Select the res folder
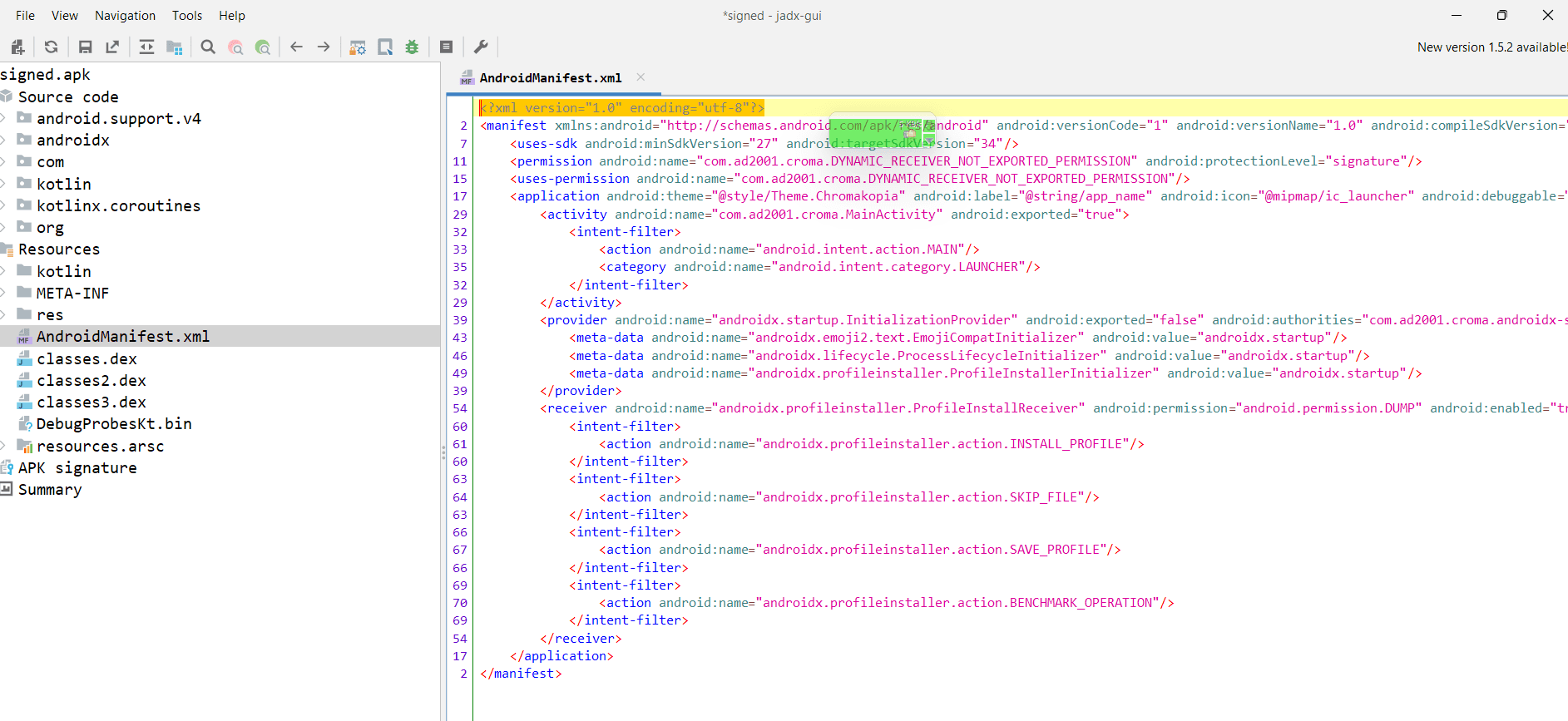1568x721 pixels. point(50,314)
